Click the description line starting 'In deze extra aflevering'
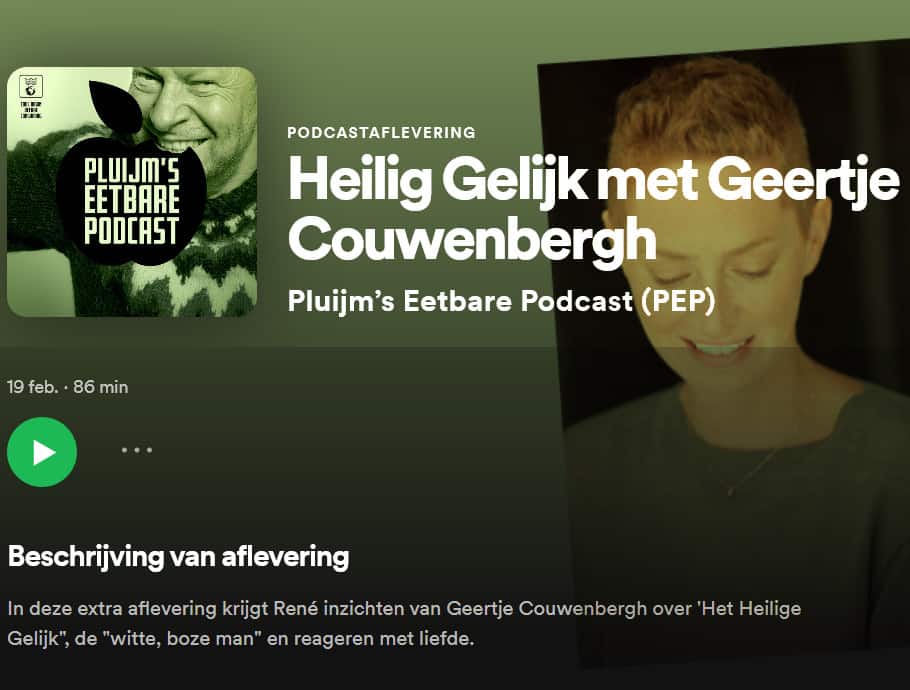This screenshot has height=690, width=910. tap(405, 609)
